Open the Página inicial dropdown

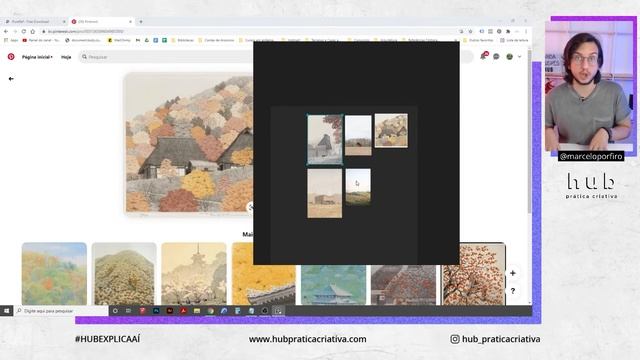37,57
